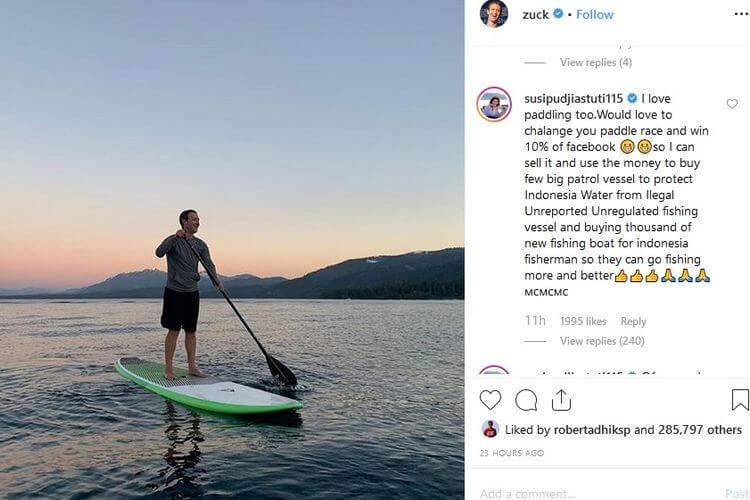Open zuck profile picture in header
This screenshot has width=750, height=500.
pos(494,15)
